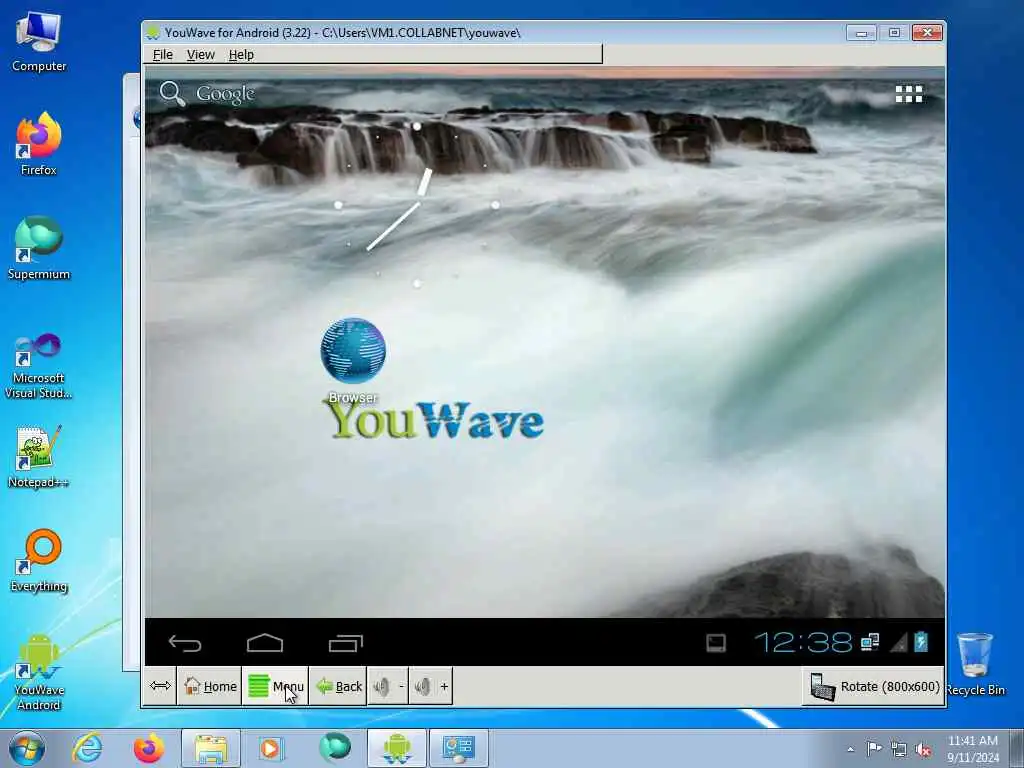Open the File menu

click(163, 55)
